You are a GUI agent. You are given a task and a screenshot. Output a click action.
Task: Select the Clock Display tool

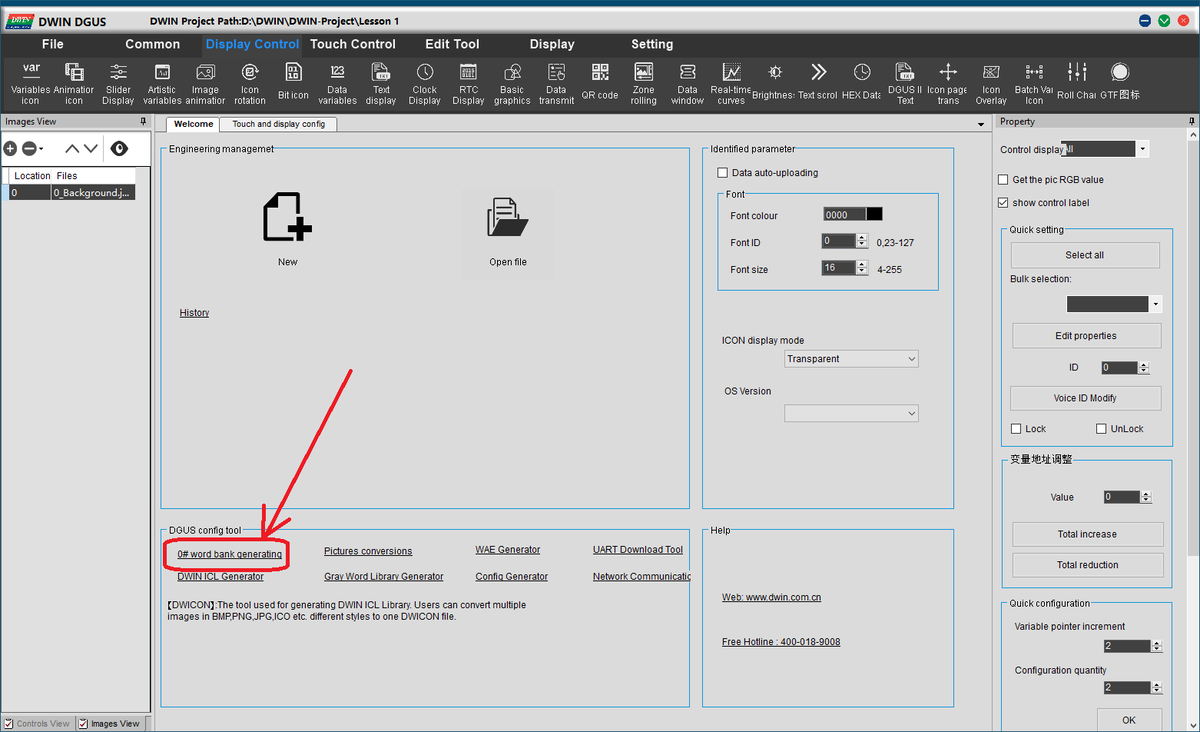point(425,82)
